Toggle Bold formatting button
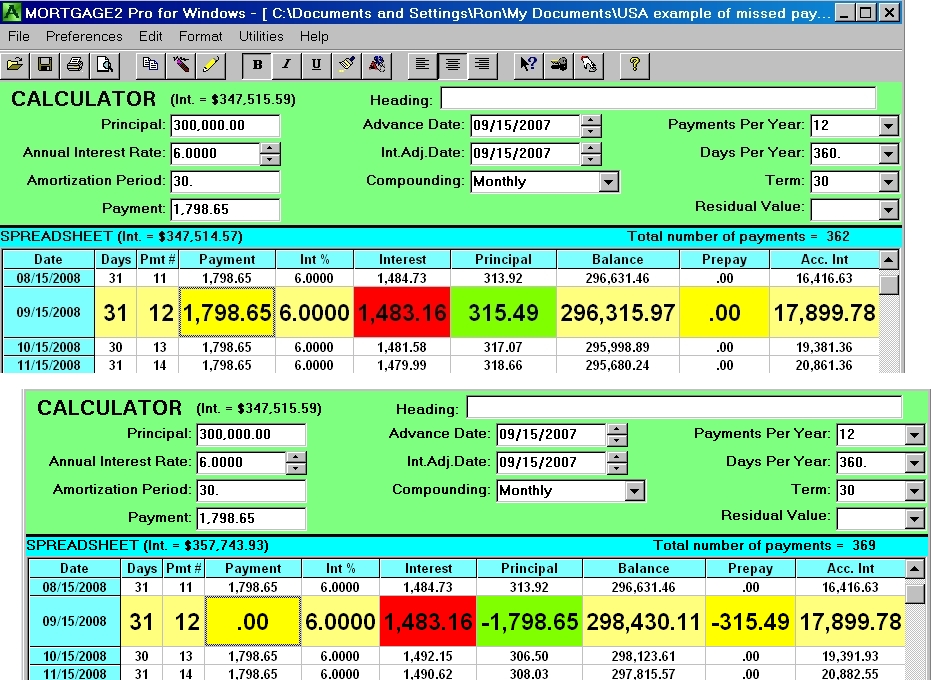The image size is (931, 680). 257,65
